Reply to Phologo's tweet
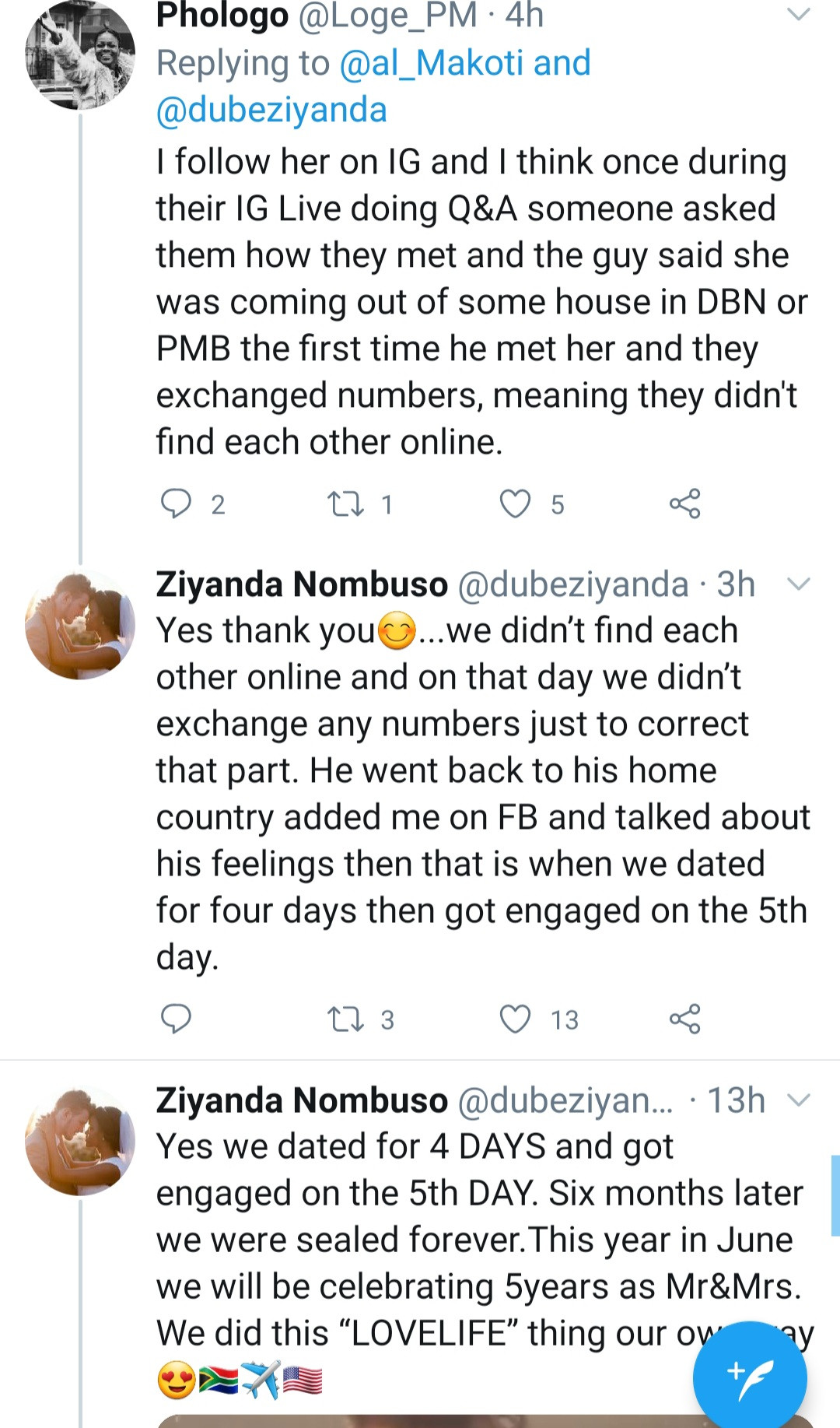Viewport: 840px width, 1428px height. tap(176, 503)
